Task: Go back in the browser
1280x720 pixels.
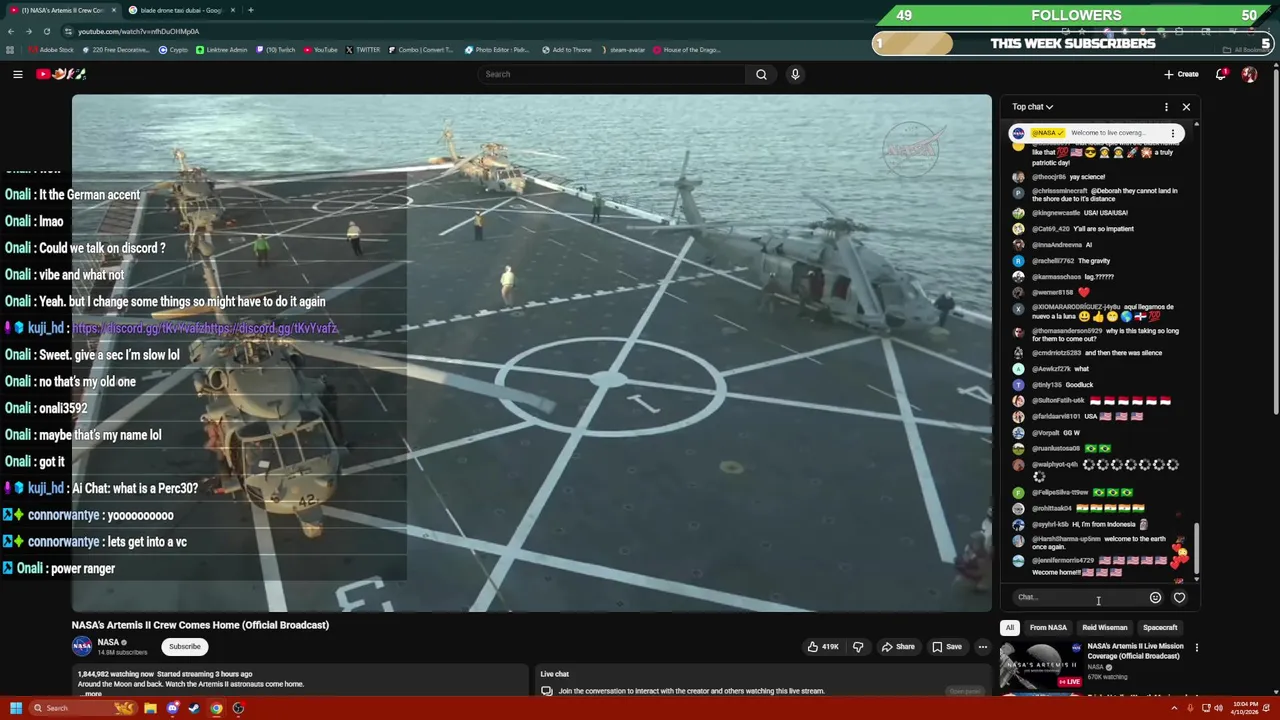Action: tap(11, 31)
